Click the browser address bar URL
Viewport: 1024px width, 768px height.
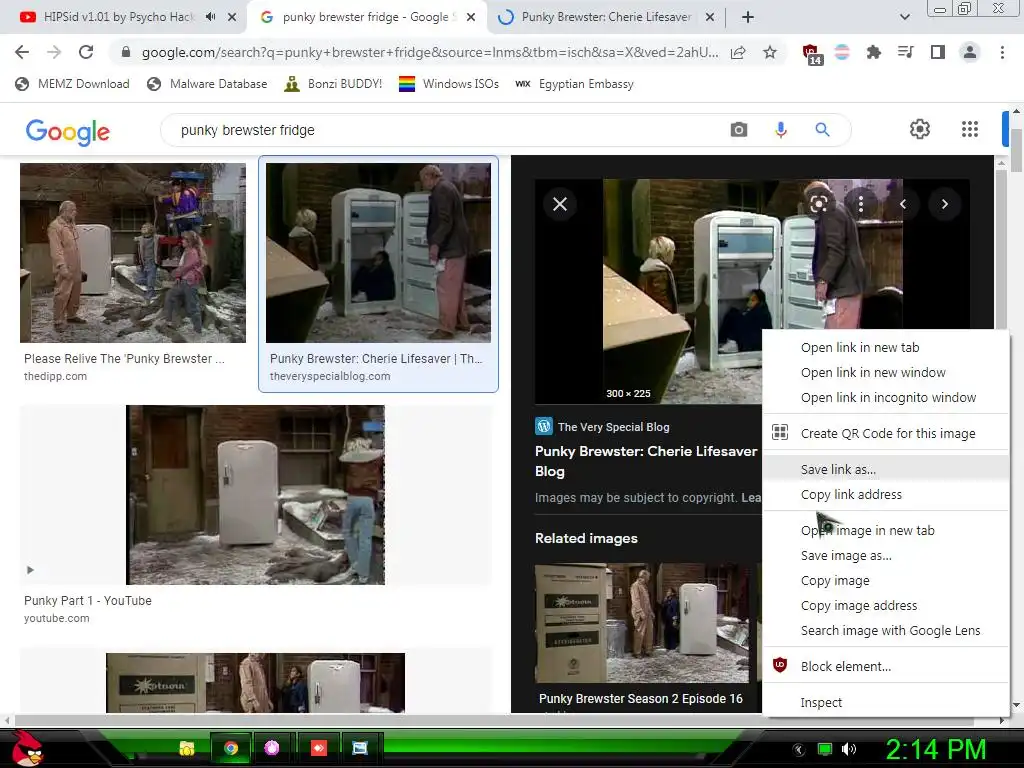tap(430, 52)
